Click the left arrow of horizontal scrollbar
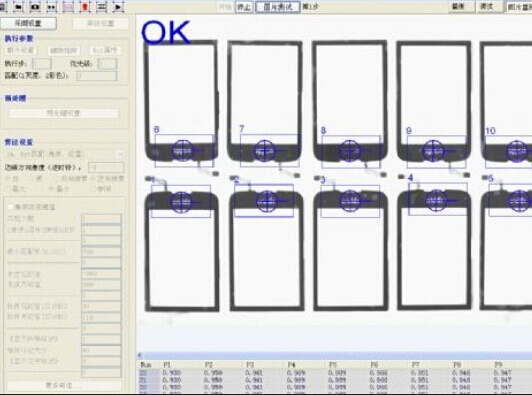532x395 pixels. coord(140,355)
